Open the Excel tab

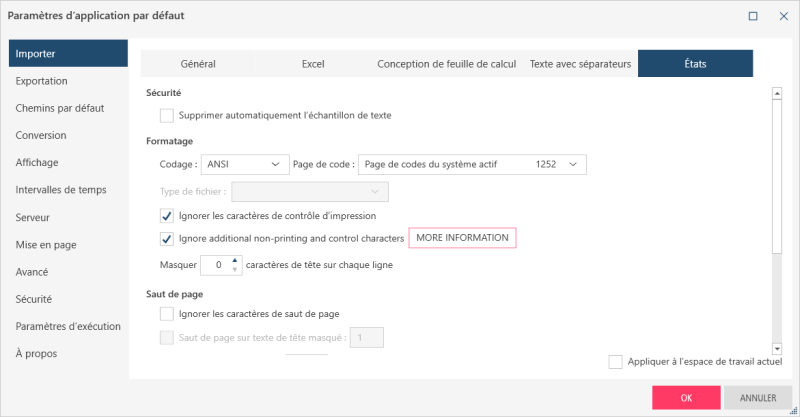[313, 64]
